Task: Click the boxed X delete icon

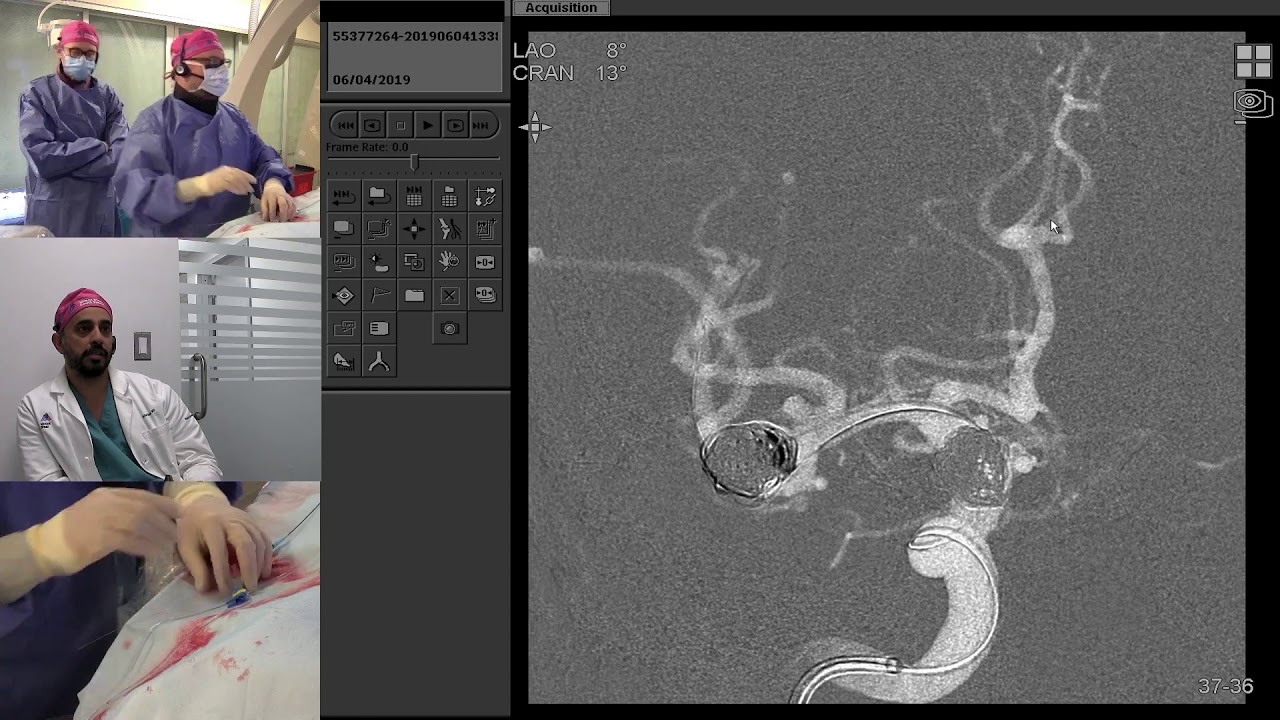Action: (x=450, y=295)
